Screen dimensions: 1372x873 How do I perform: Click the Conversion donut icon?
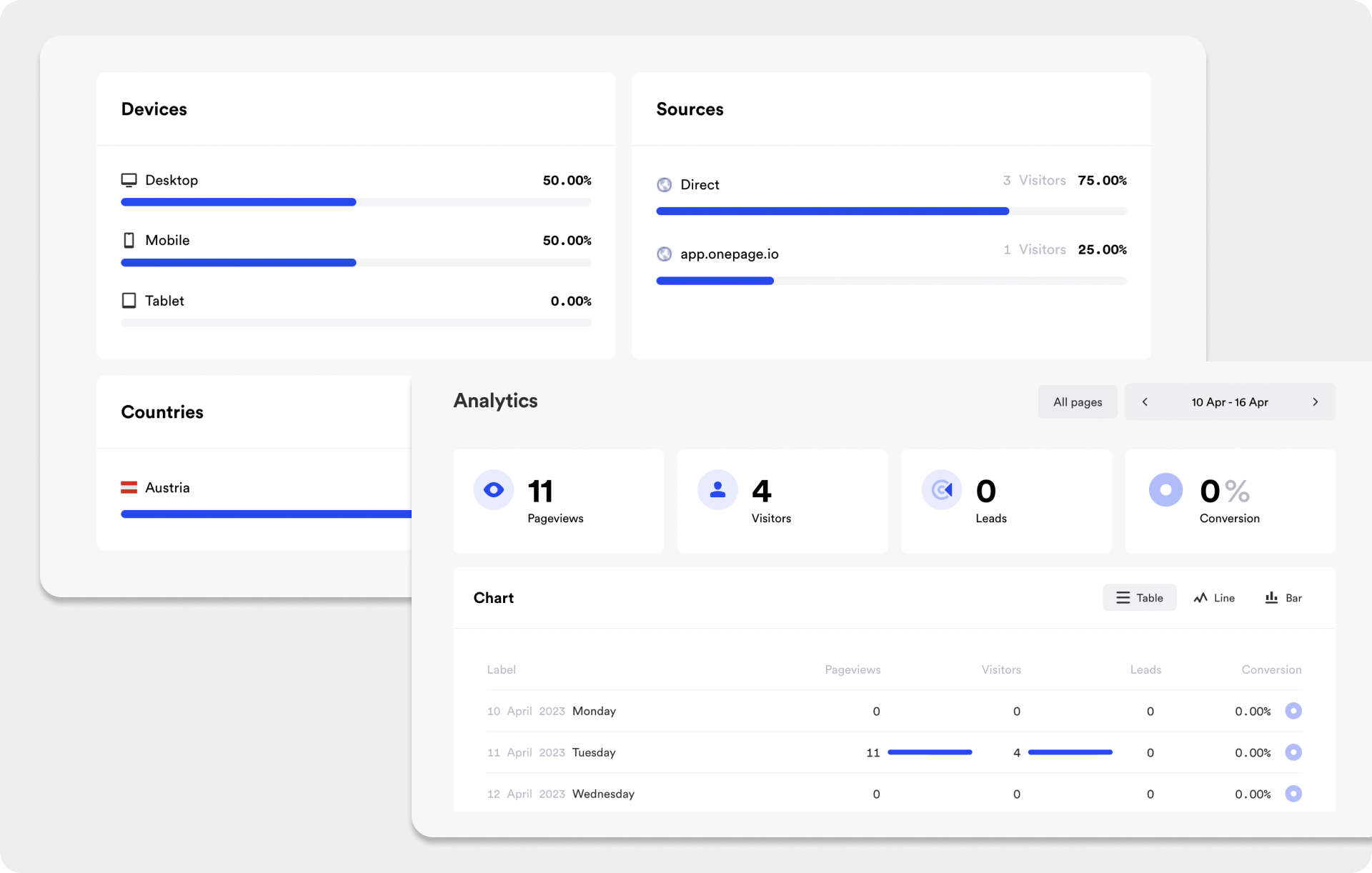coord(1165,490)
